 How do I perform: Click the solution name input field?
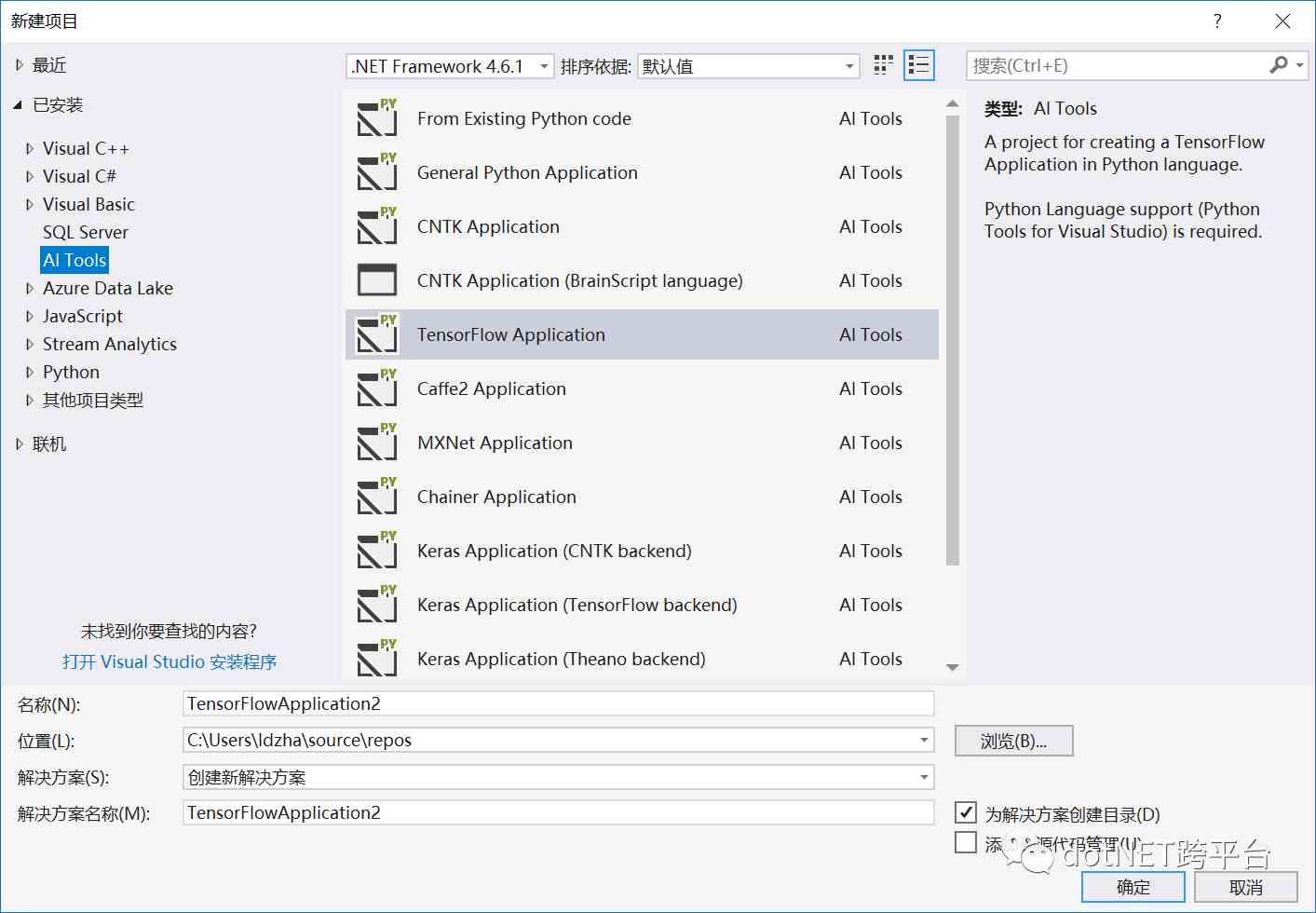pyautogui.click(x=558, y=812)
